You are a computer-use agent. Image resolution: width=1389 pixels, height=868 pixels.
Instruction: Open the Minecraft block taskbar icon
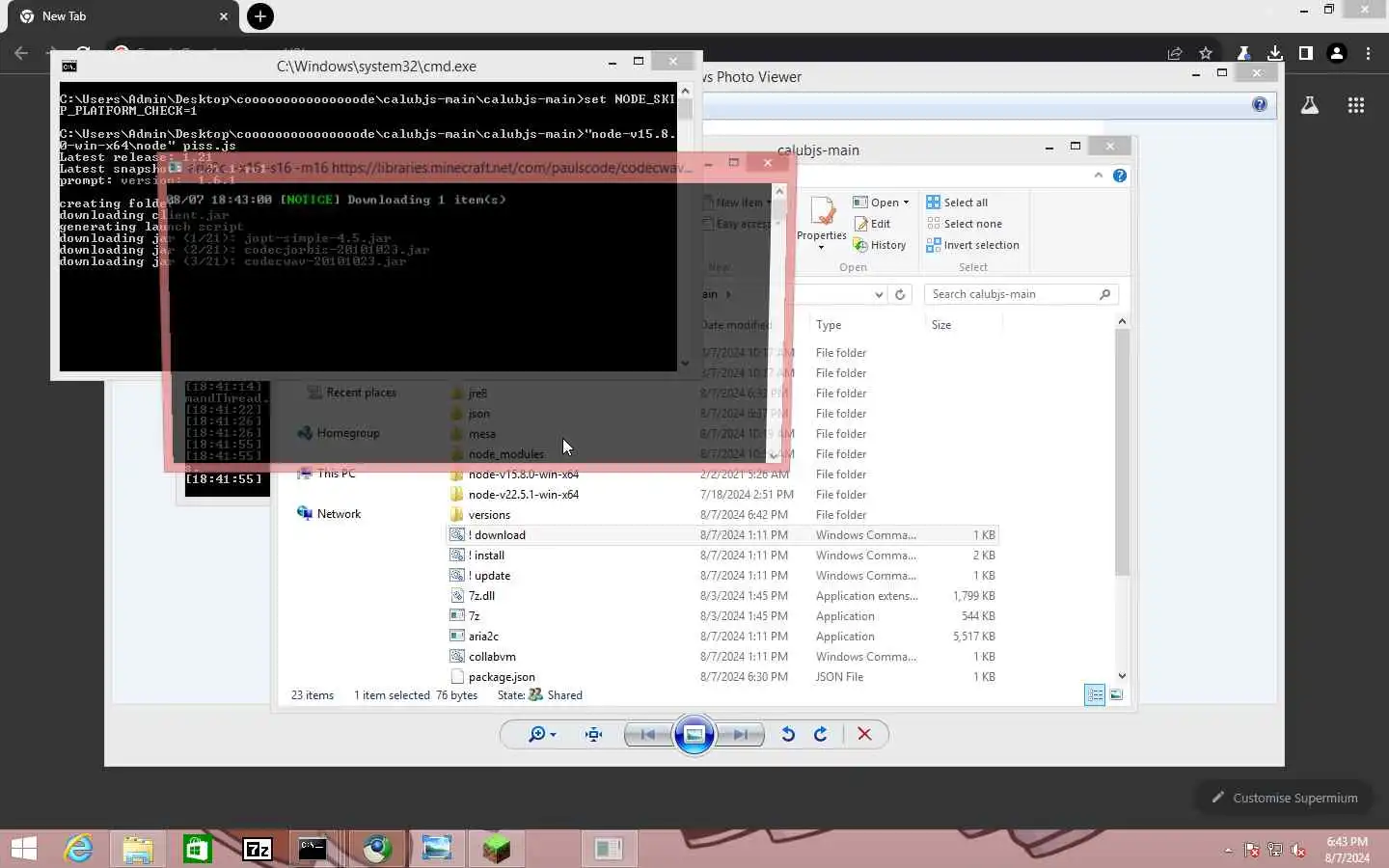(496, 849)
